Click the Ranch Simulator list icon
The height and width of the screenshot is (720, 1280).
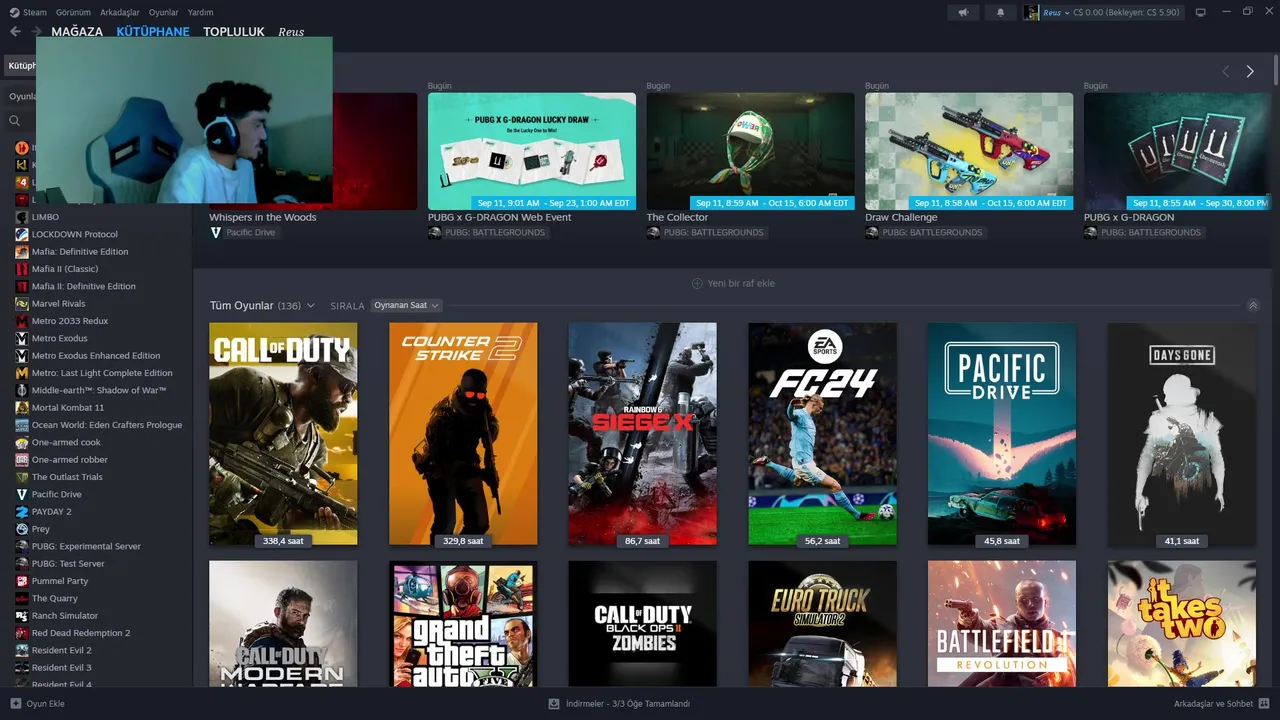coord(22,615)
